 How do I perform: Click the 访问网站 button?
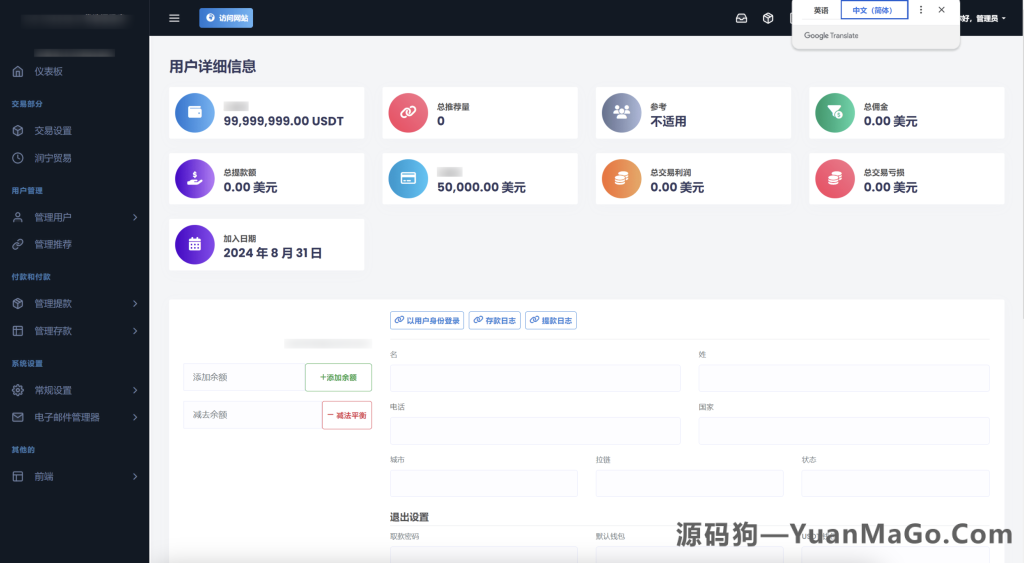(x=226, y=18)
